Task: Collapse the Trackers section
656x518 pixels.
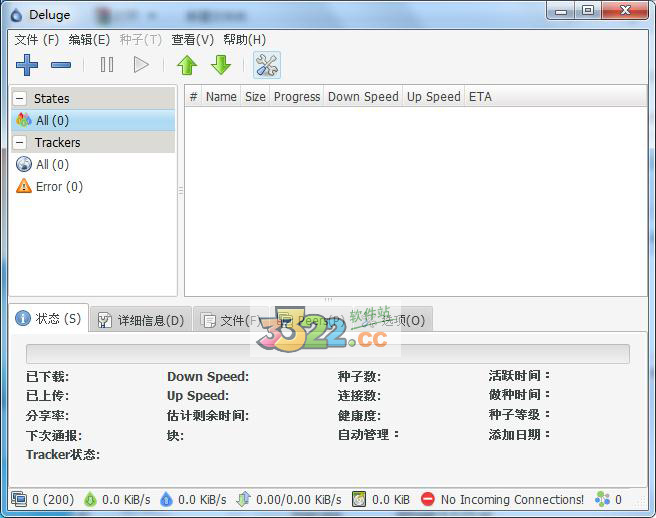Action: coord(20,143)
